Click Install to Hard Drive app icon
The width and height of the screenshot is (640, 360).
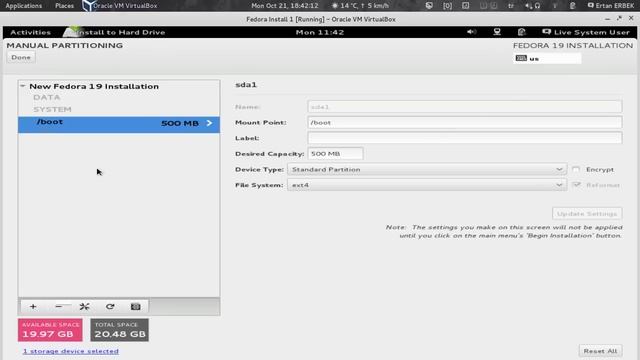(x=72, y=32)
